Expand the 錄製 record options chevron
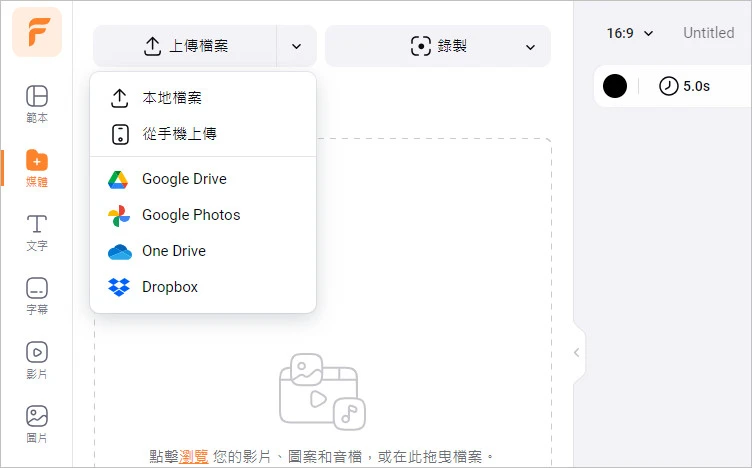The width and height of the screenshot is (752, 468). tap(530, 47)
